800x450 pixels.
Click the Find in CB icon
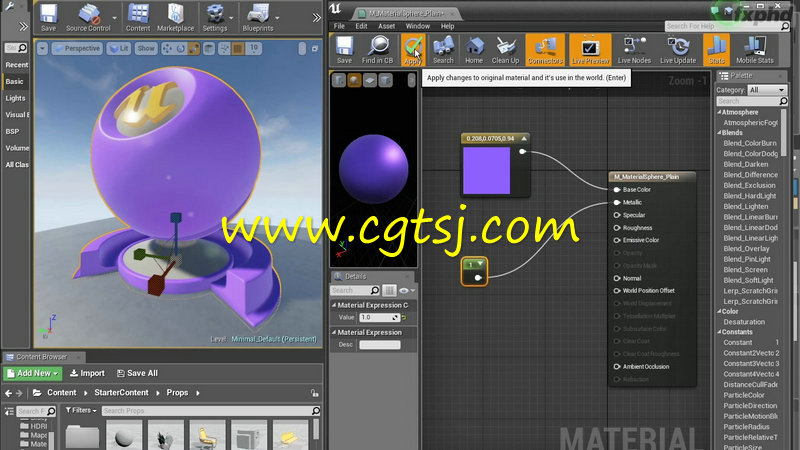(378, 49)
